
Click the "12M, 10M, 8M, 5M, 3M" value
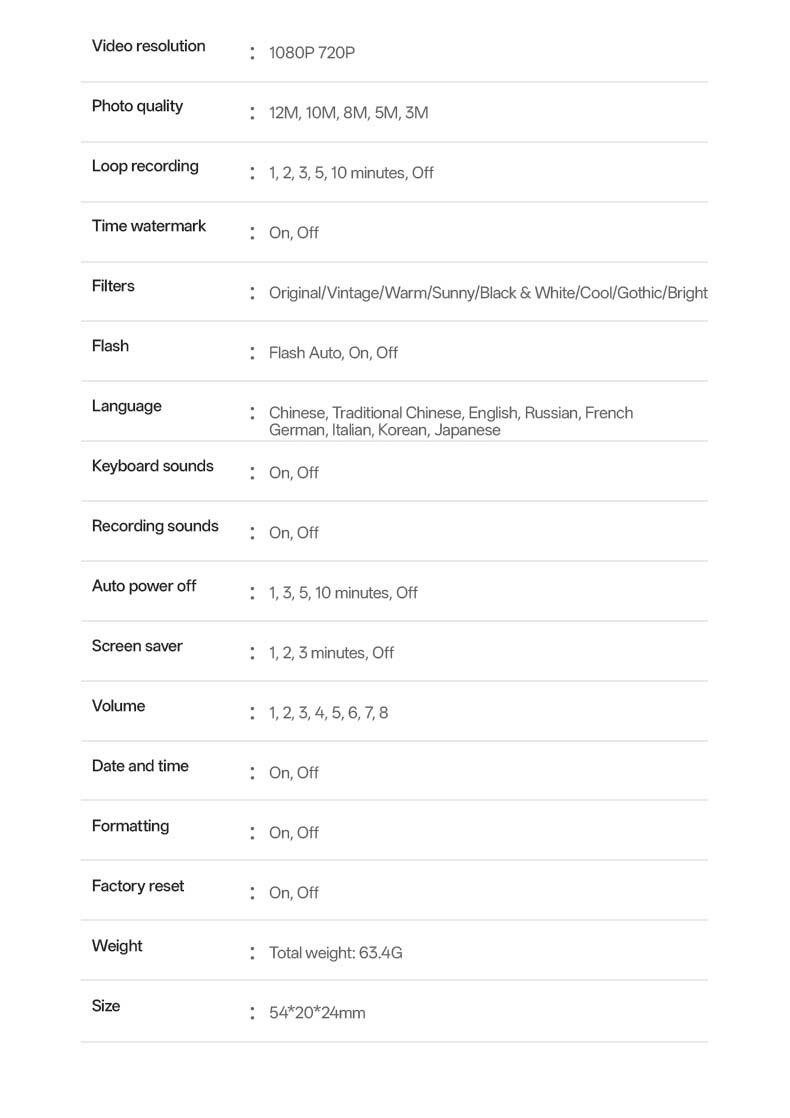click(348, 113)
